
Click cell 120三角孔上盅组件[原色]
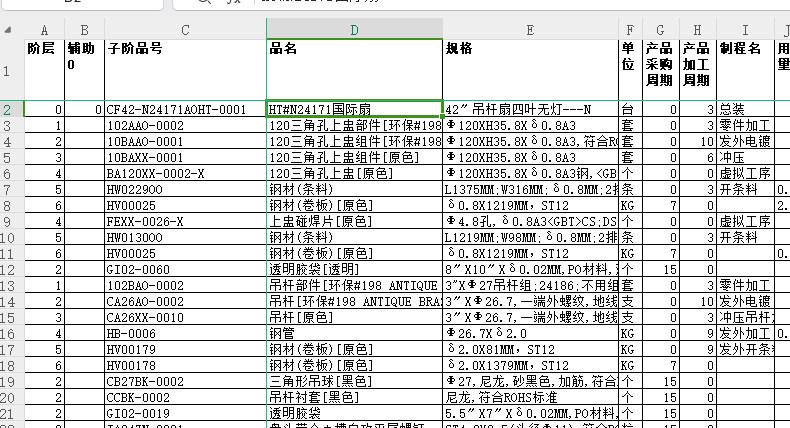[x=355, y=157]
